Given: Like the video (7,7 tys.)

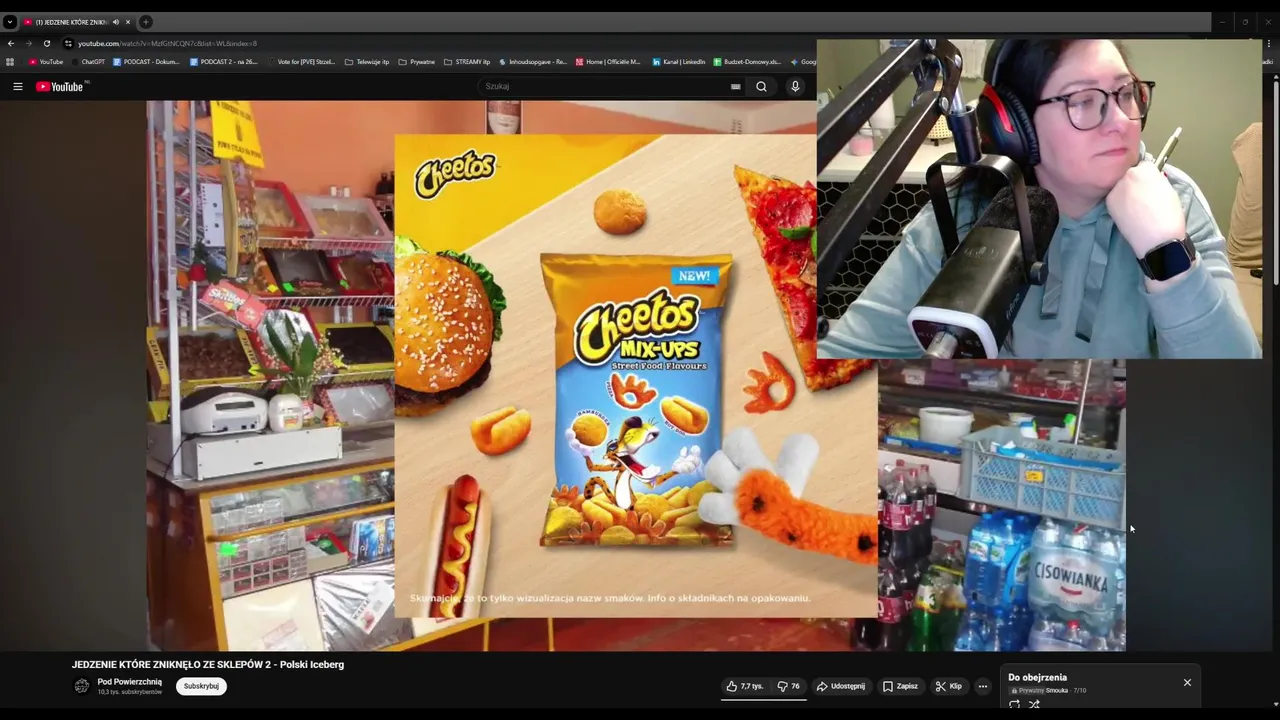Looking at the screenshot, I should (745, 686).
